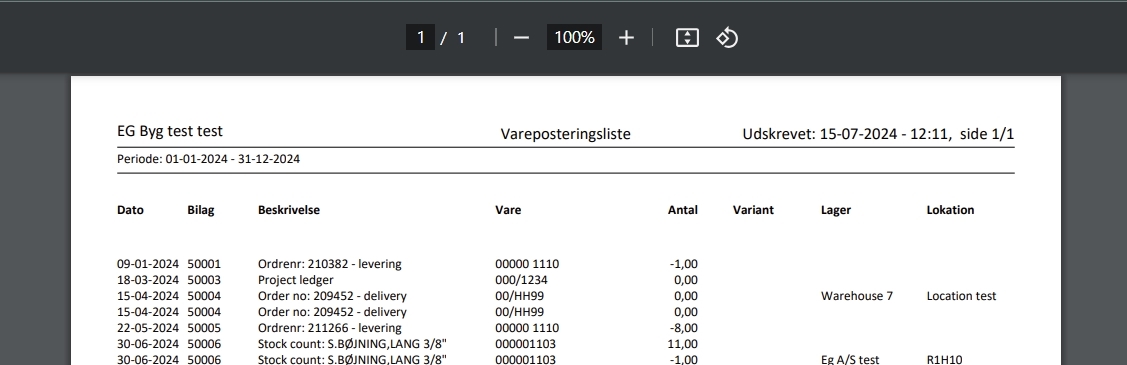1127x365 pixels.
Task: Click the zoom out minus icon
Action: pos(521,37)
